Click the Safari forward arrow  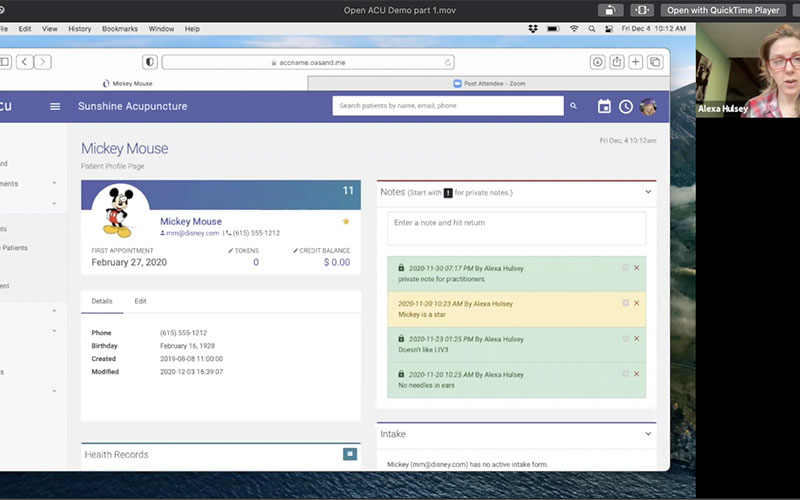pos(43,62)
